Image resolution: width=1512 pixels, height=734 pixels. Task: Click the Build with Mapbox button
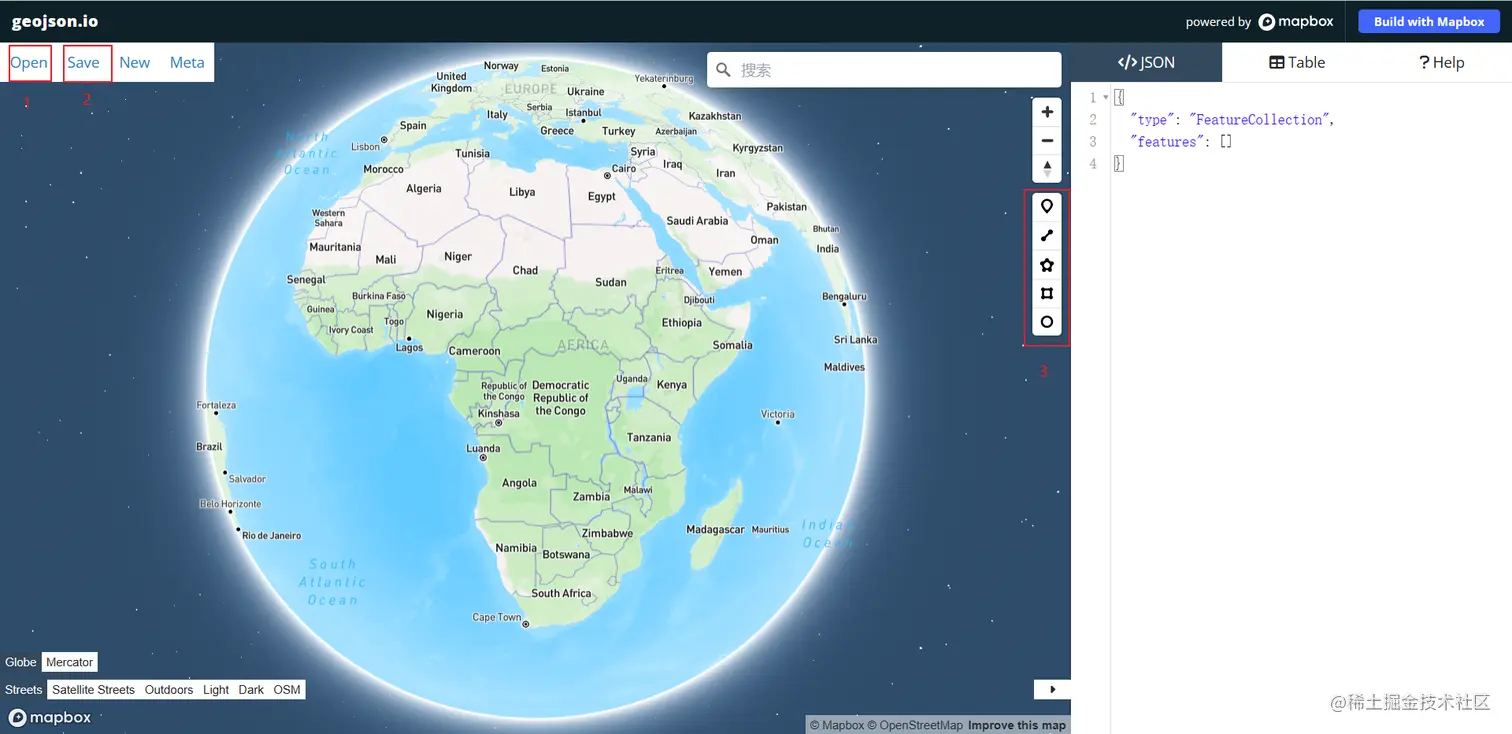[1429, 22]
